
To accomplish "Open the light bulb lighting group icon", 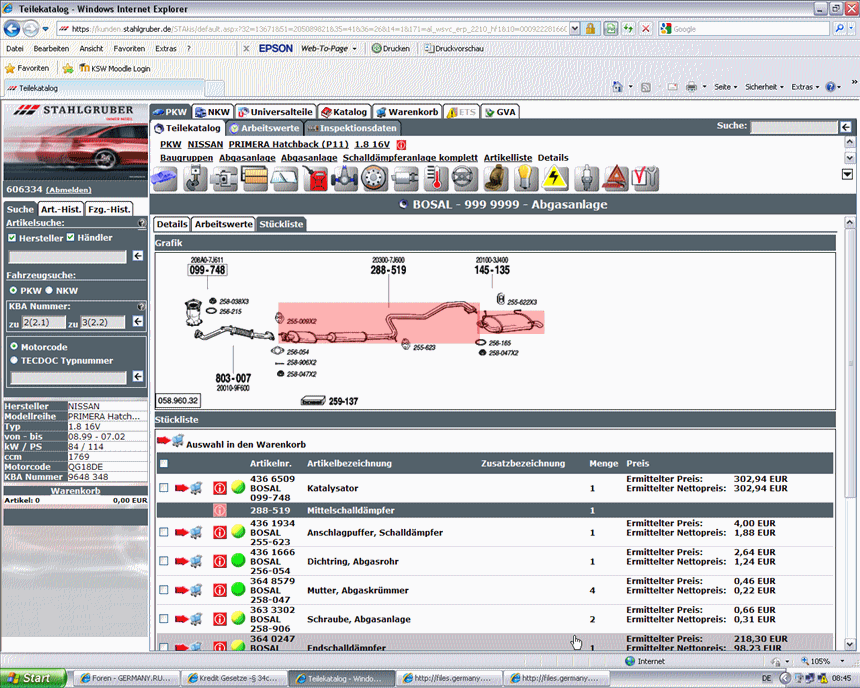I will [525, 179].
